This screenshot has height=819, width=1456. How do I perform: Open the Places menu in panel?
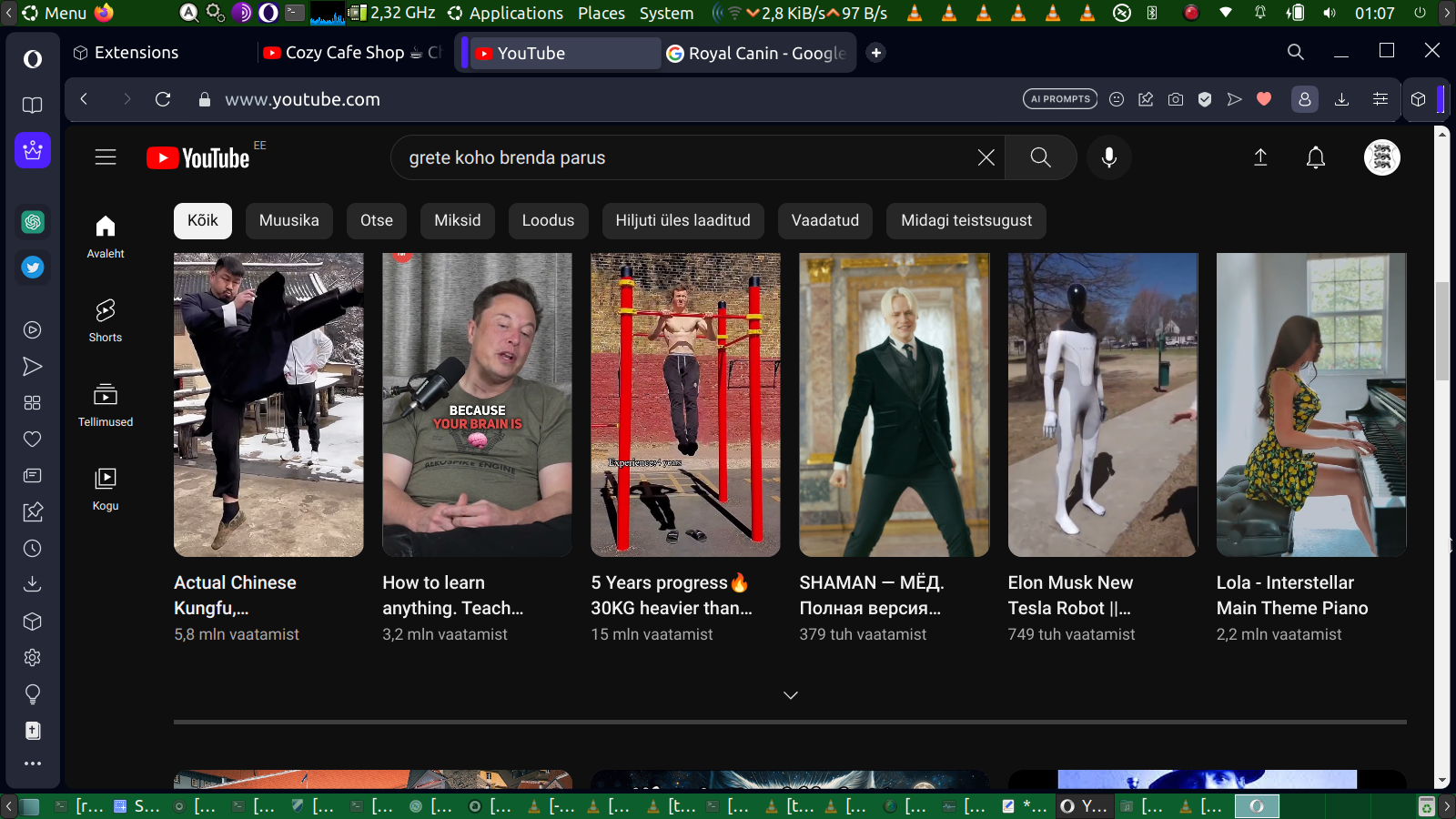tap(601, 13)
